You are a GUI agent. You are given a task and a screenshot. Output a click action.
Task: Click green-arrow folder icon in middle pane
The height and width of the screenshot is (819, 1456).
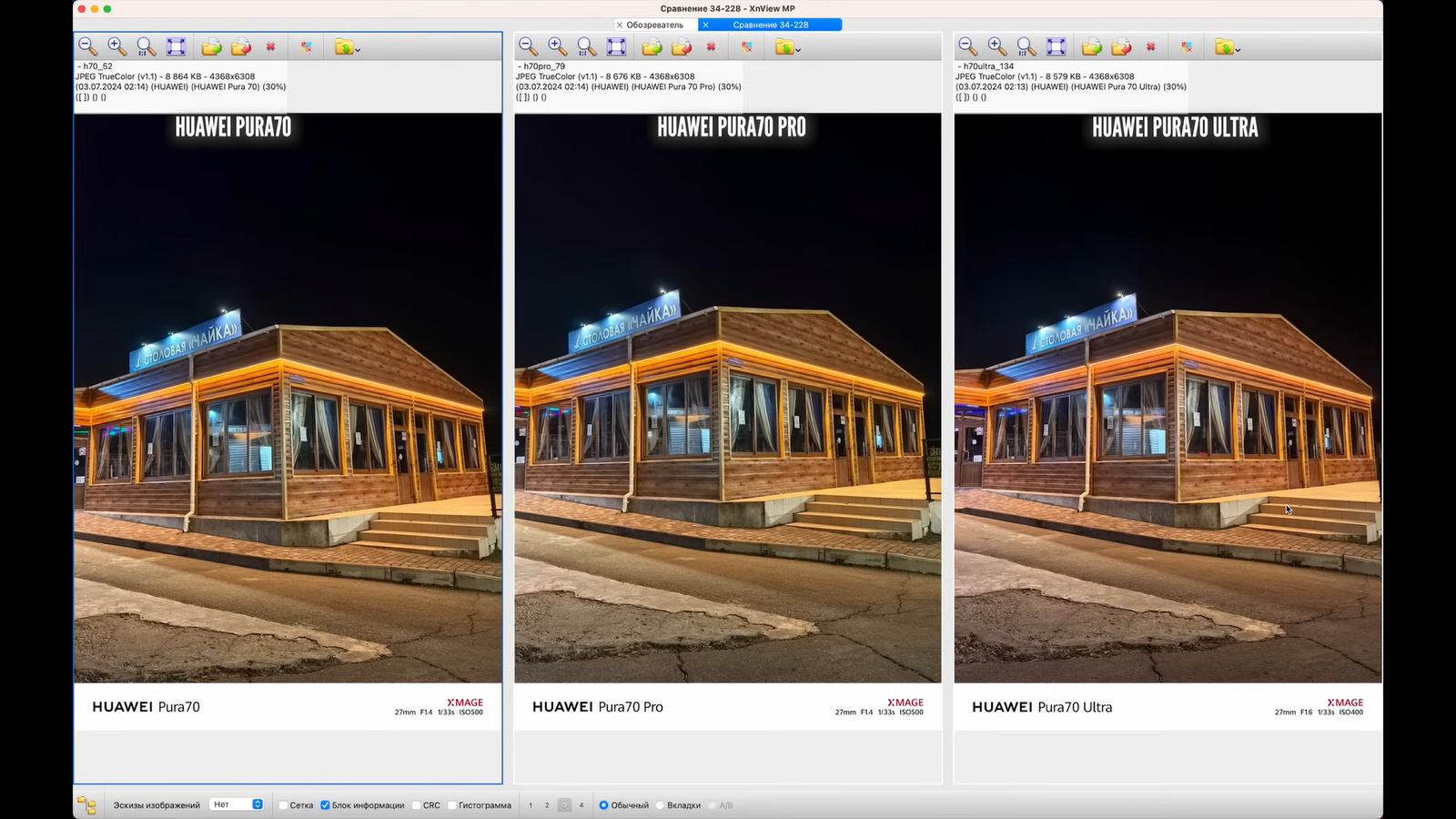652,46
